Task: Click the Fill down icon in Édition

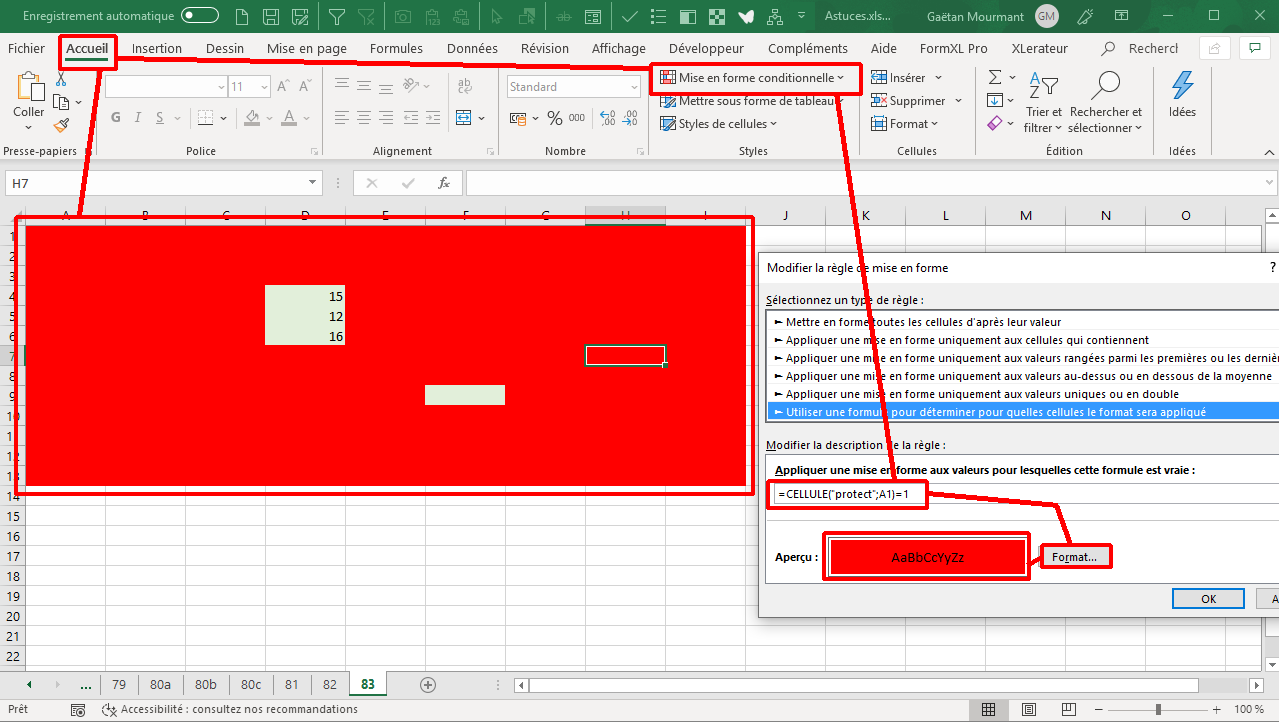Action: pos(995,100)
